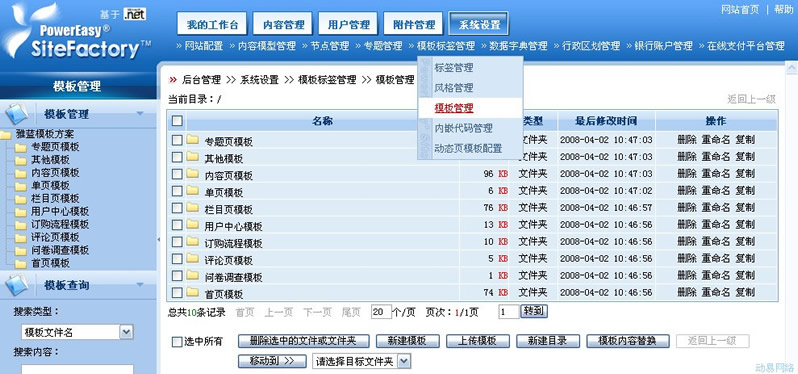Click the 新建模板 button
798x374 pixels.
[408, 341]
